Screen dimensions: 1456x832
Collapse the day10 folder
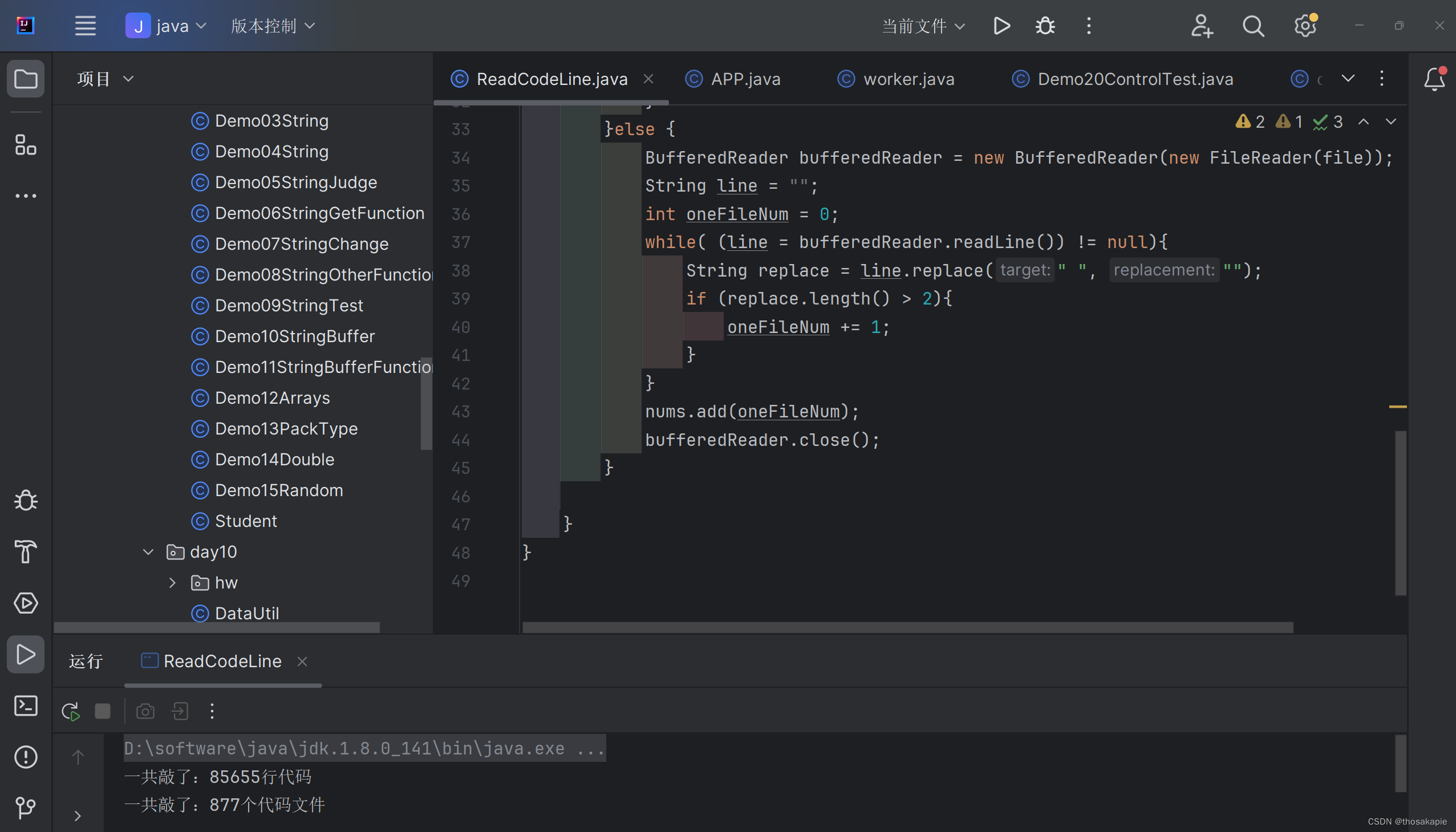click(148, 552)
